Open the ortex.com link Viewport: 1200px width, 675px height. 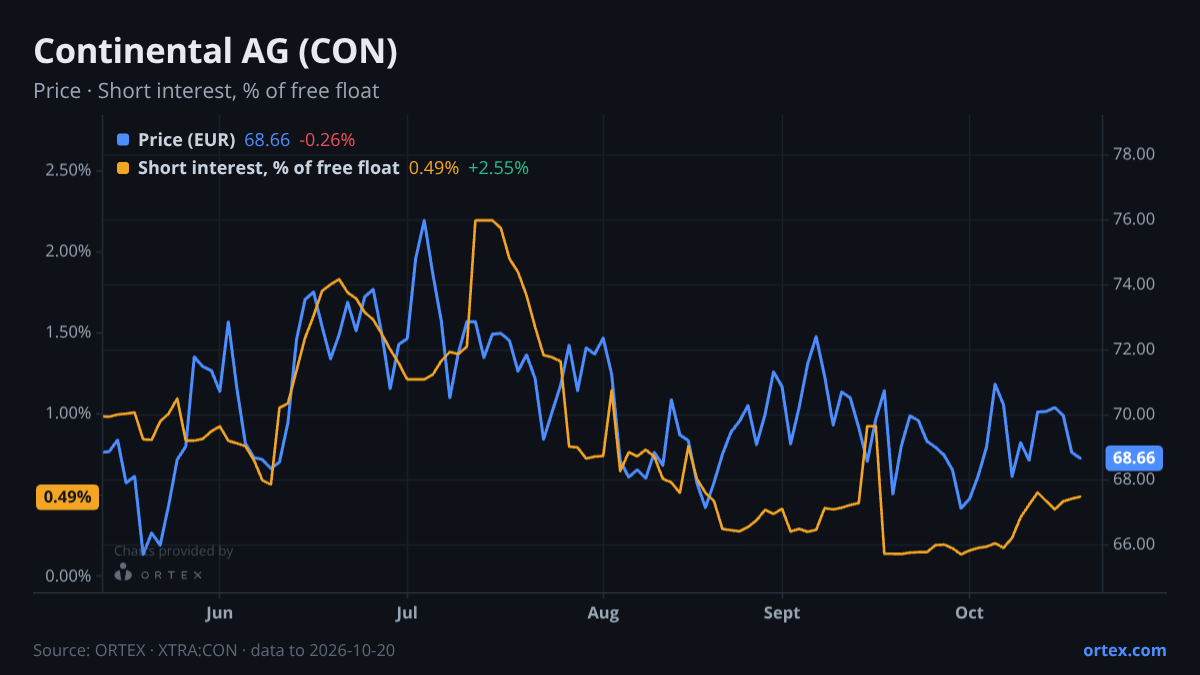[1124, 650]
